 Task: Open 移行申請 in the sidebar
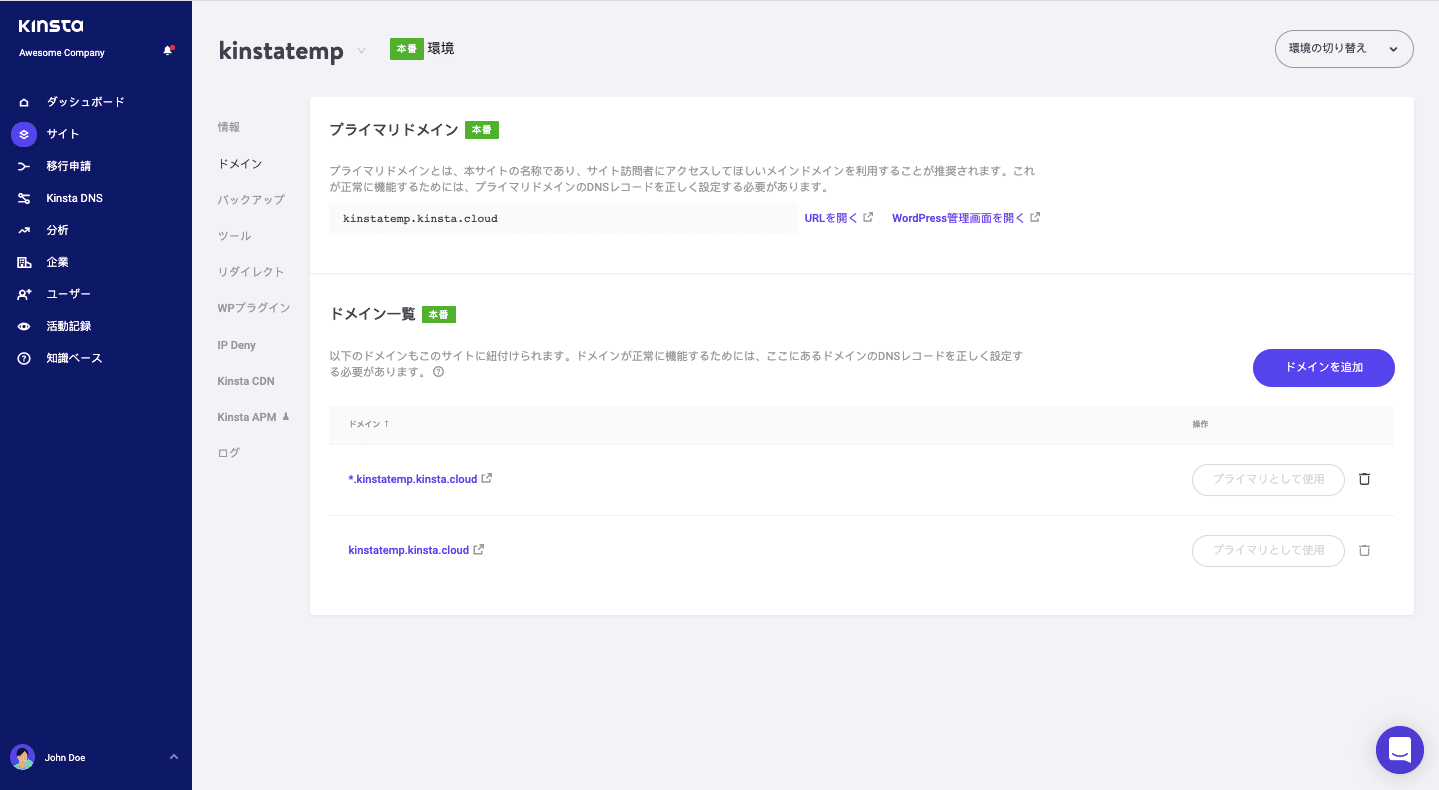[x=69, y=166]
